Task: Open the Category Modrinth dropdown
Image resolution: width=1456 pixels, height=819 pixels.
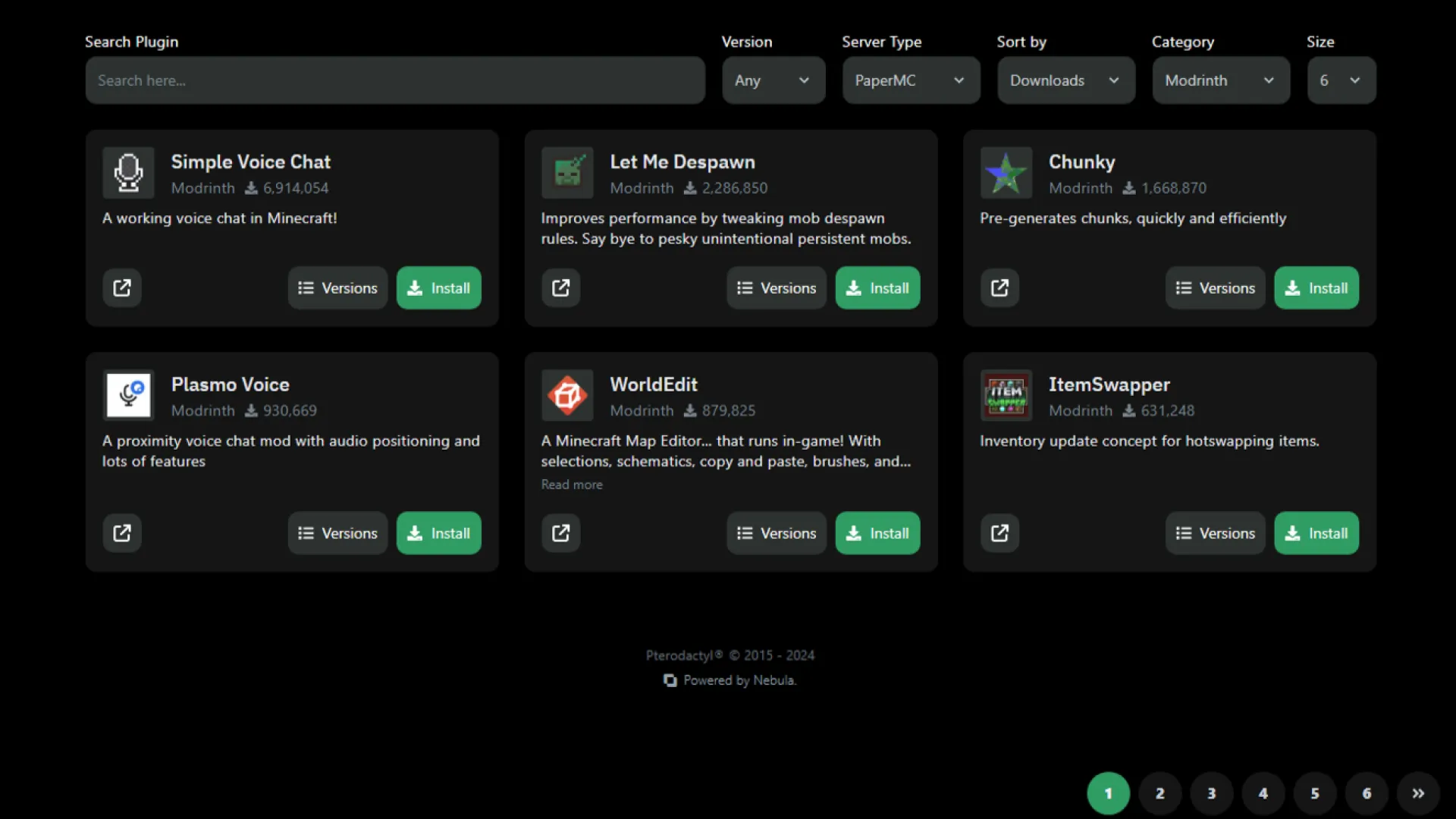Action: [1220, 80]
